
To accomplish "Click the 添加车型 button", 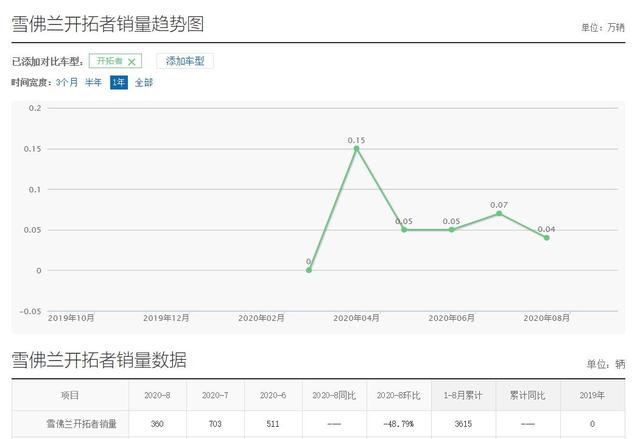I will (185, 61).
